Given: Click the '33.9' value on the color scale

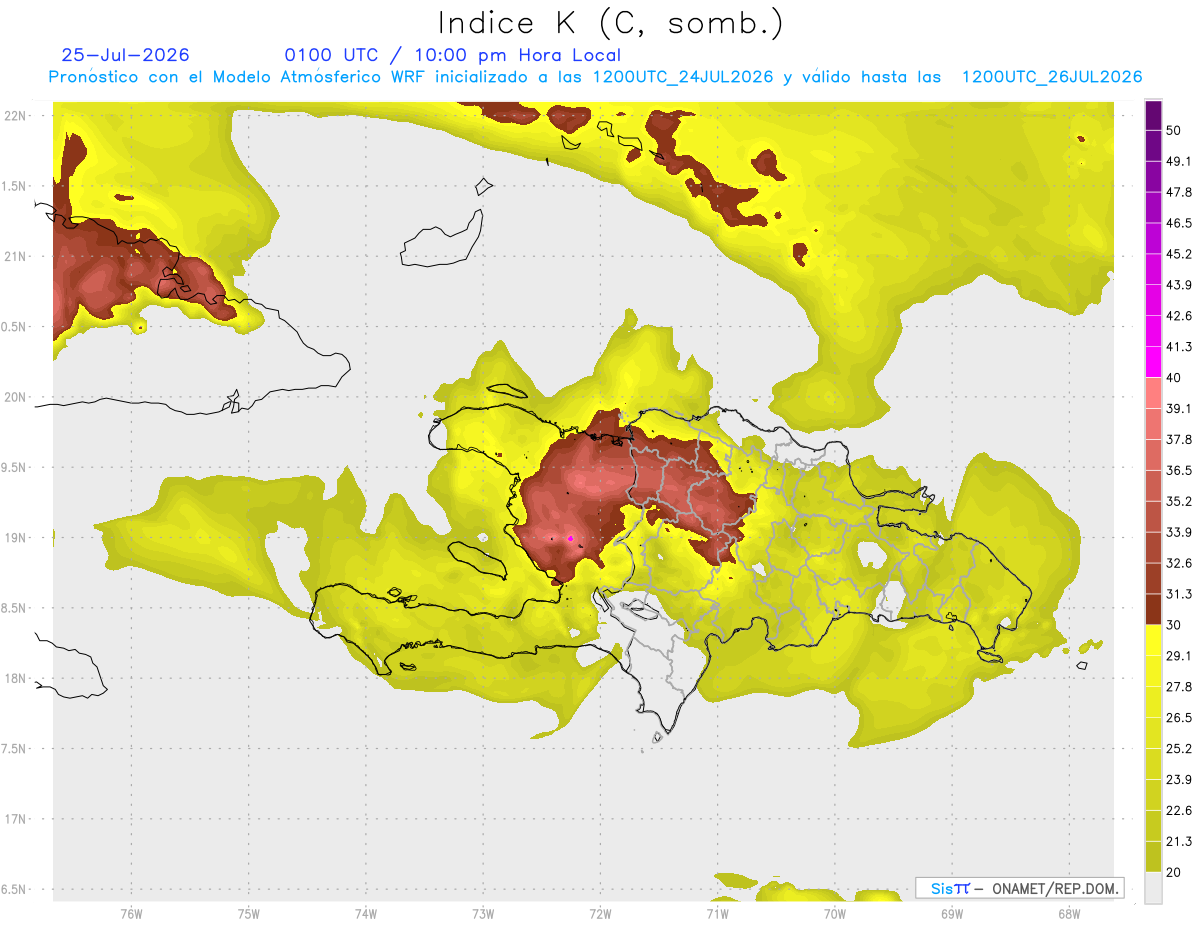Looking at the screenshot, I should pyautogui.click(x=1179, y=532).
